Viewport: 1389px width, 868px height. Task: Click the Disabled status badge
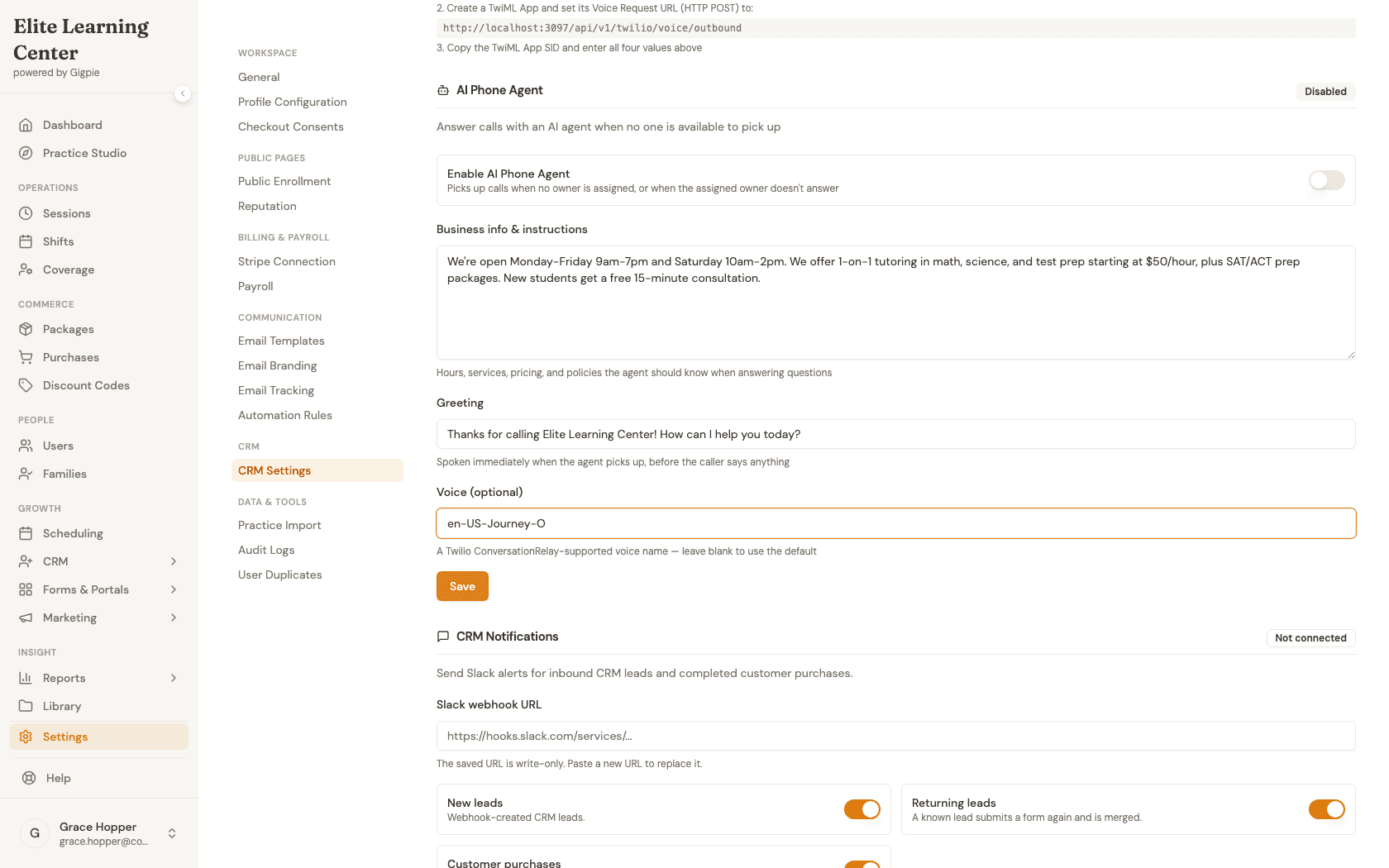pyautogui.click(x=1325, y=92)
